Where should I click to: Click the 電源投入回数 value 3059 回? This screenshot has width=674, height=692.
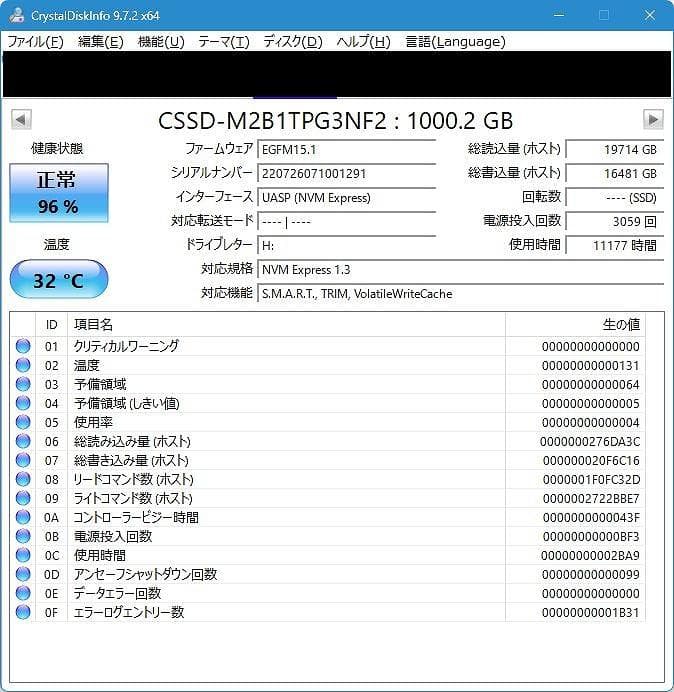point(614,222)
